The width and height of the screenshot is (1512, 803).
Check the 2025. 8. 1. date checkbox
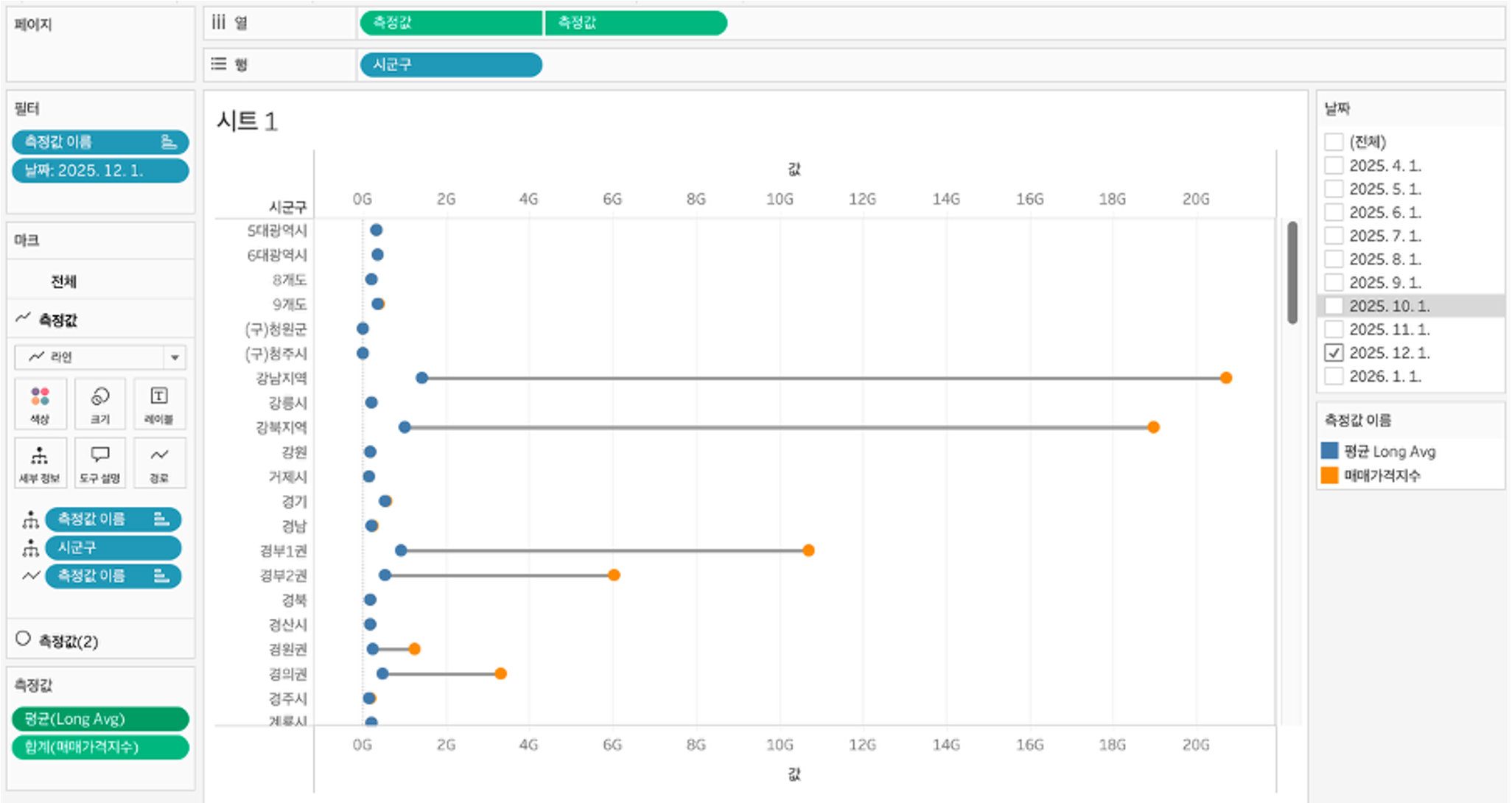coord(1334,259)
